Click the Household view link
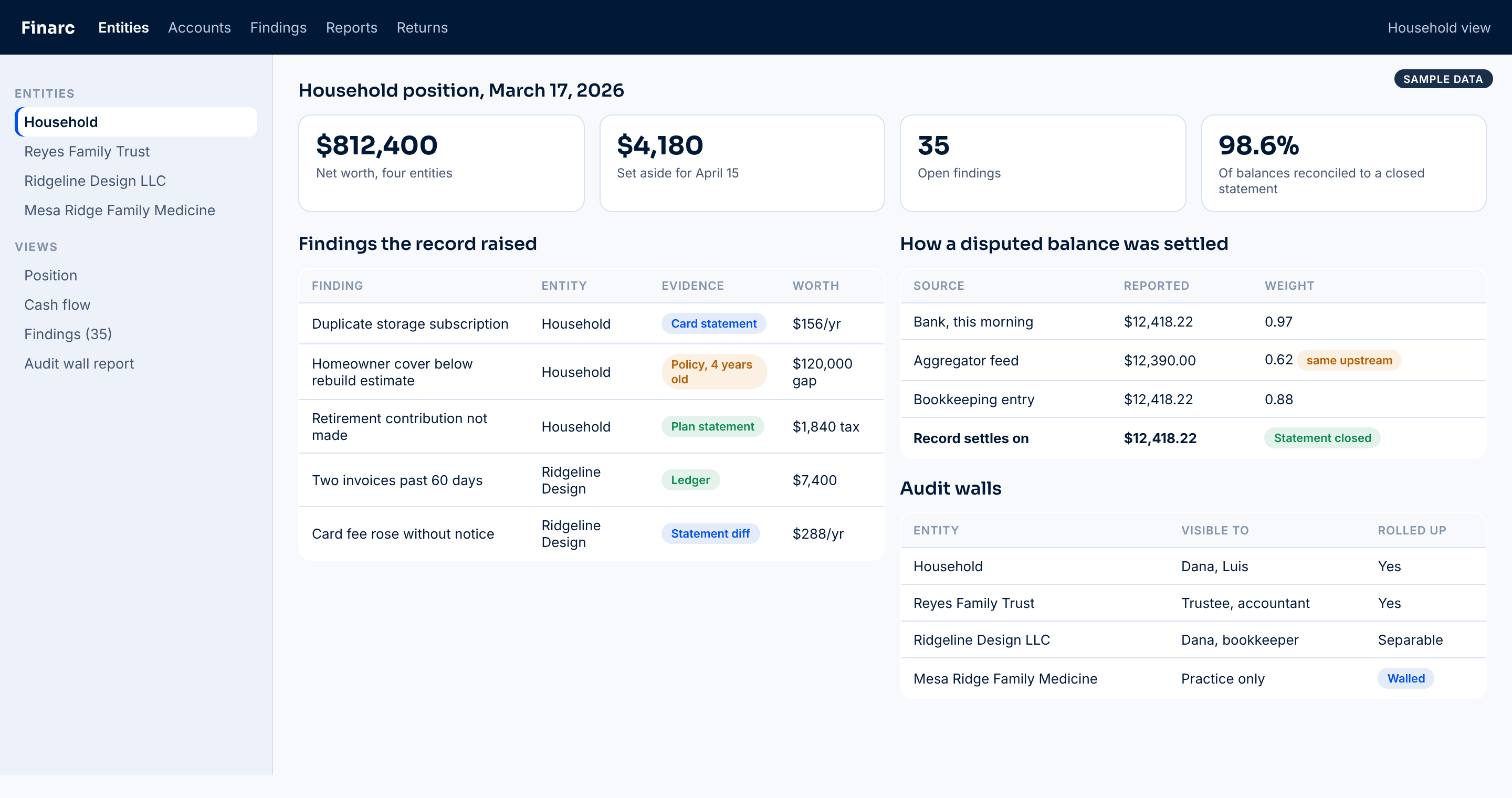This screenshot has width=1512, height=798. click(1438, 28)
